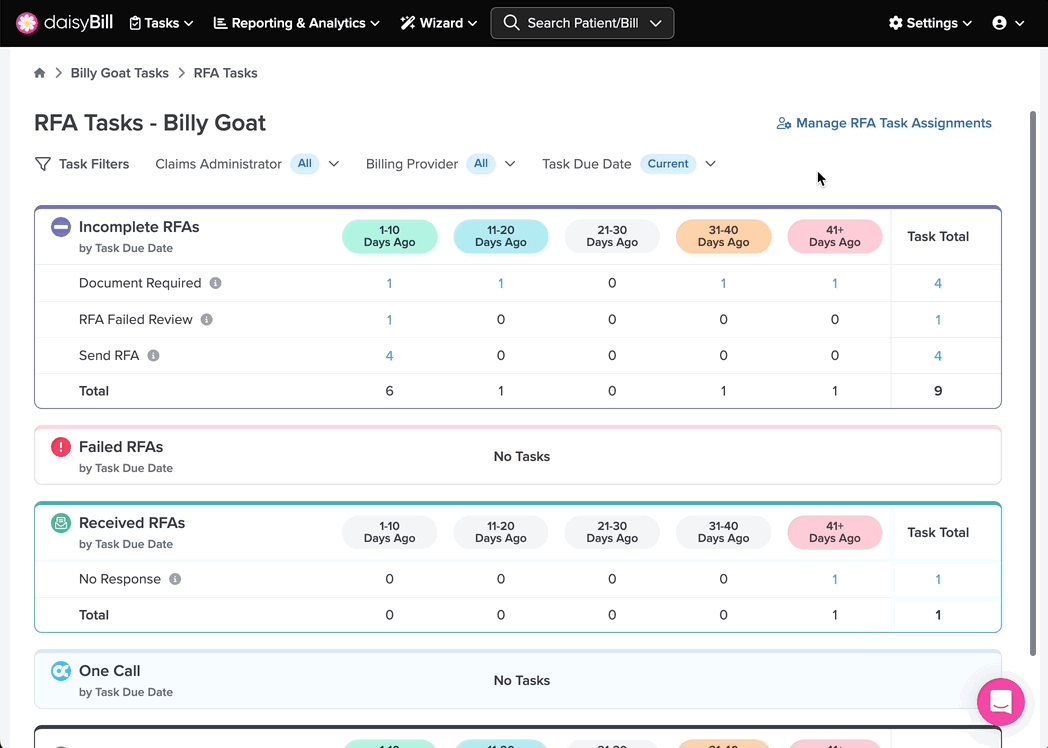Screen dimensions: 1048x748
Task: Click the Task Filters funnel icon
Action: [43, 164]
